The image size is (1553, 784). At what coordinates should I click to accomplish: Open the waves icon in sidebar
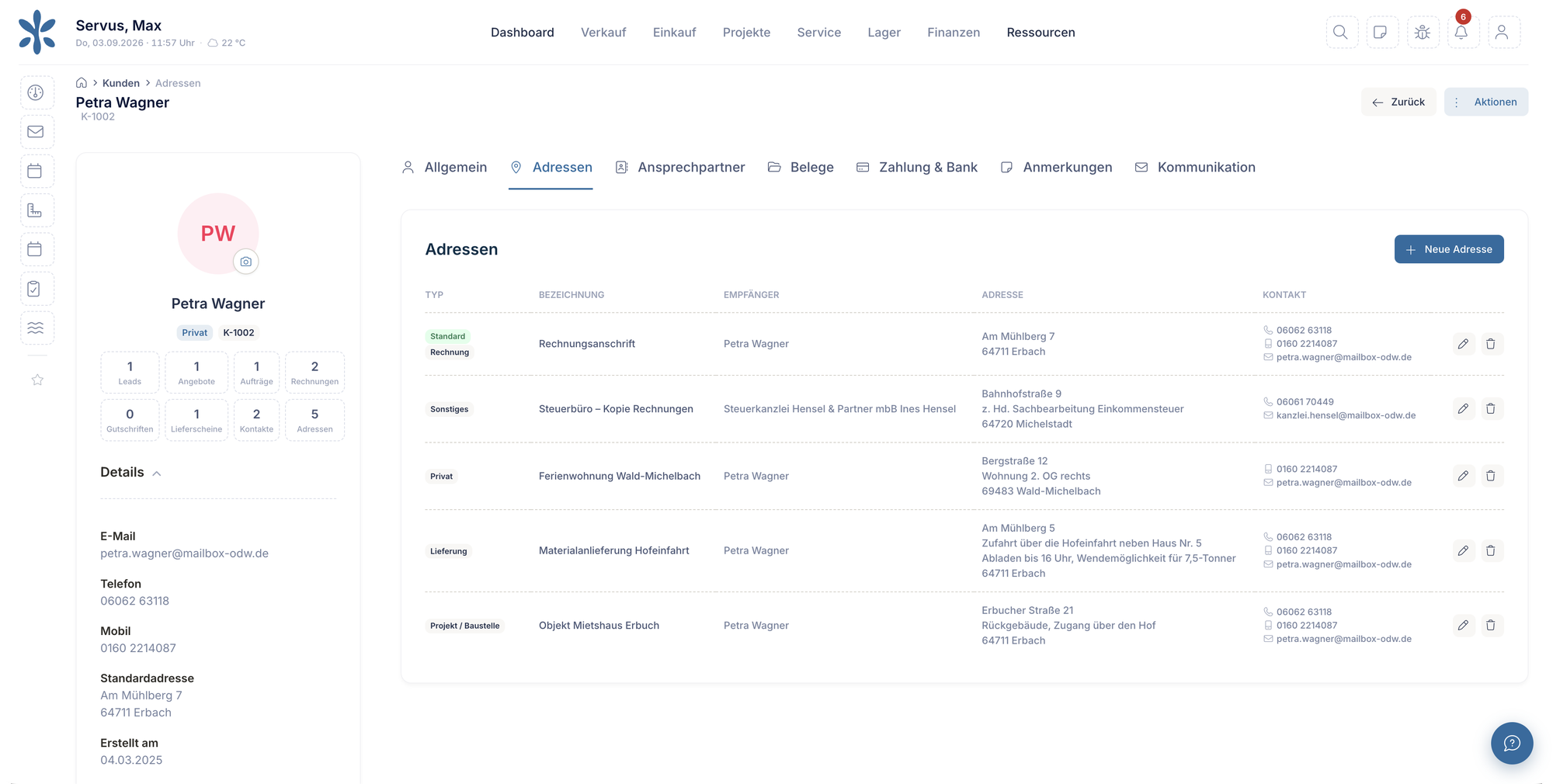[36, 328]
